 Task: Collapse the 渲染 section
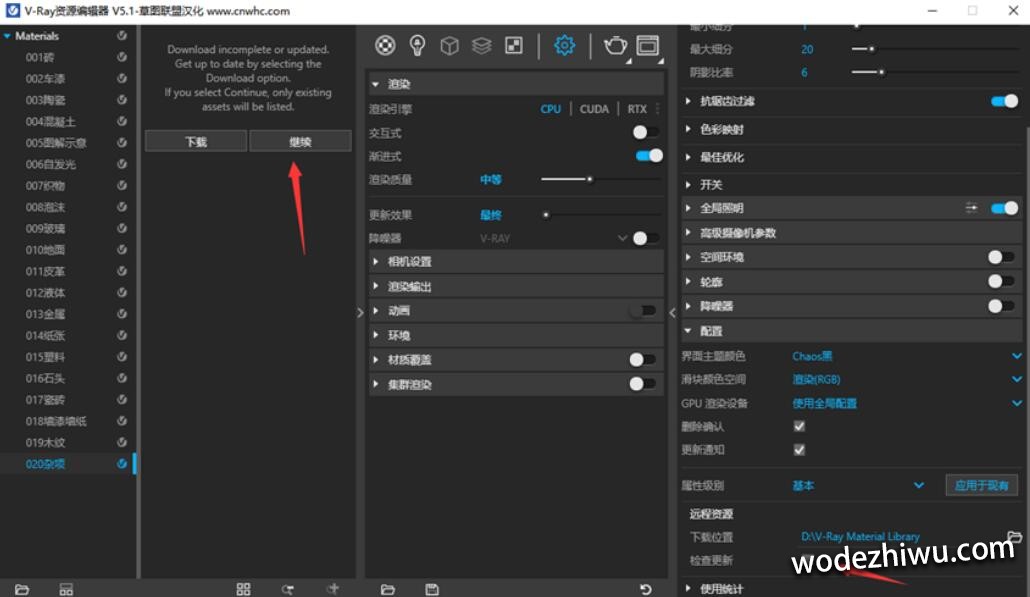[x=376, y=84]
